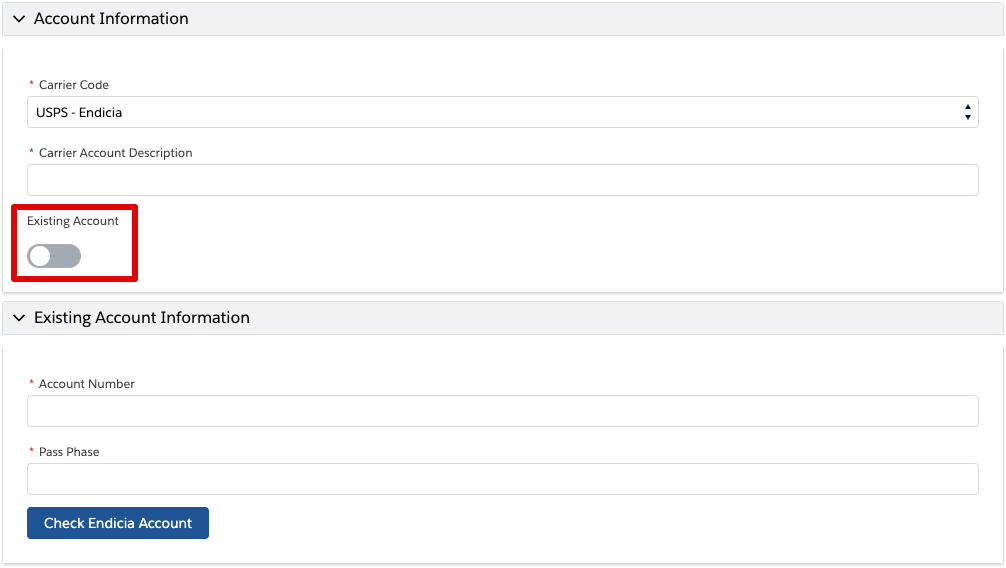Click the Existing Account toggle label

(x=72, y=221)
